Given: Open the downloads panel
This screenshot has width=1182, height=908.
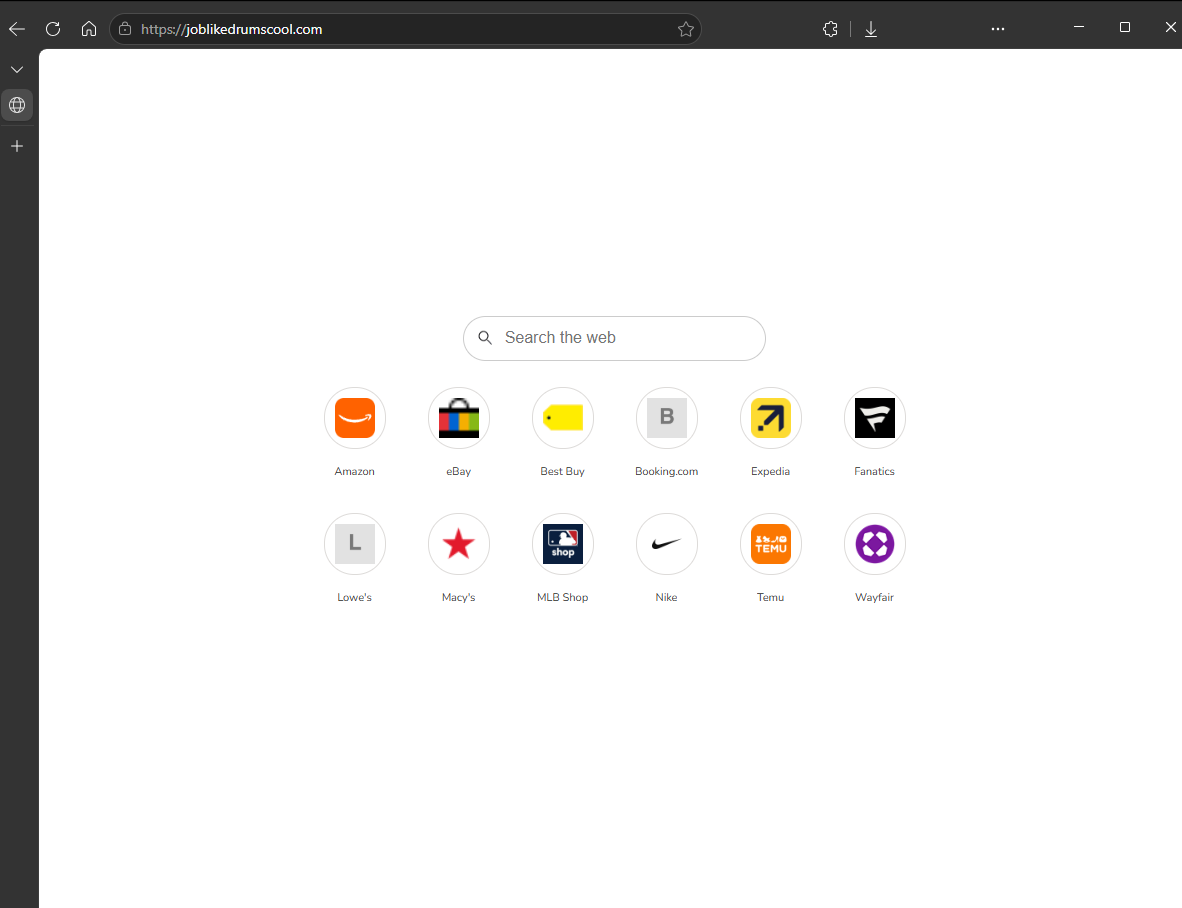Looking at the screenshot, I should click(871, 29).
